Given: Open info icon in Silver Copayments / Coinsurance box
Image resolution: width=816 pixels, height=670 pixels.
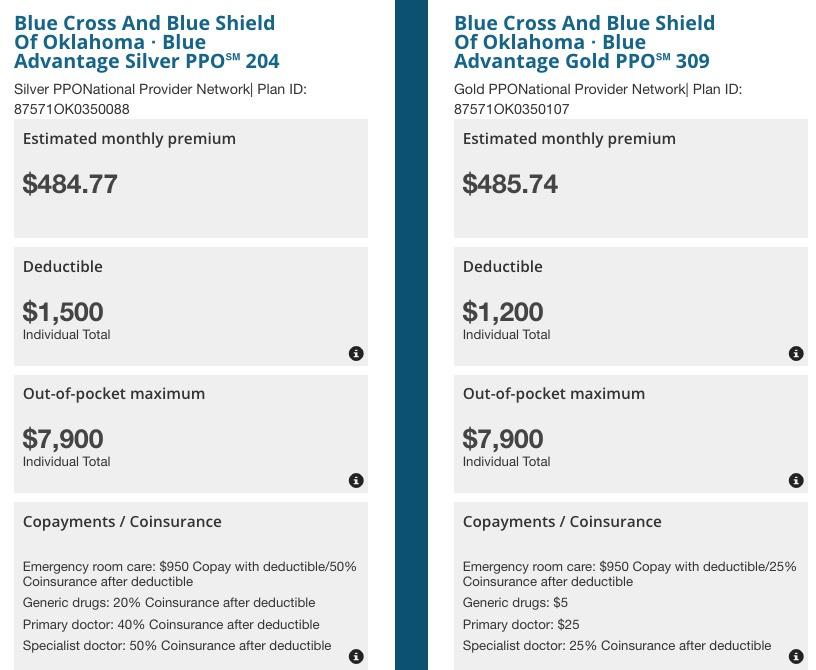Looking at the screenshot, I should (356, 657).
